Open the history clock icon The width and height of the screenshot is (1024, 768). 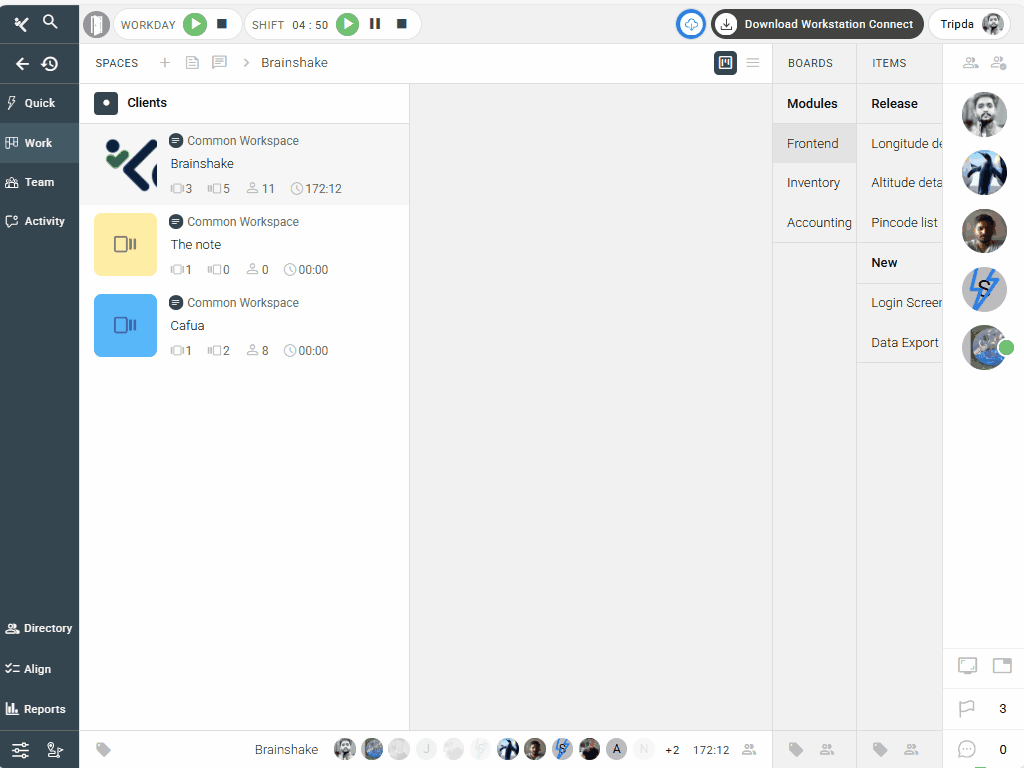point(50,64)
